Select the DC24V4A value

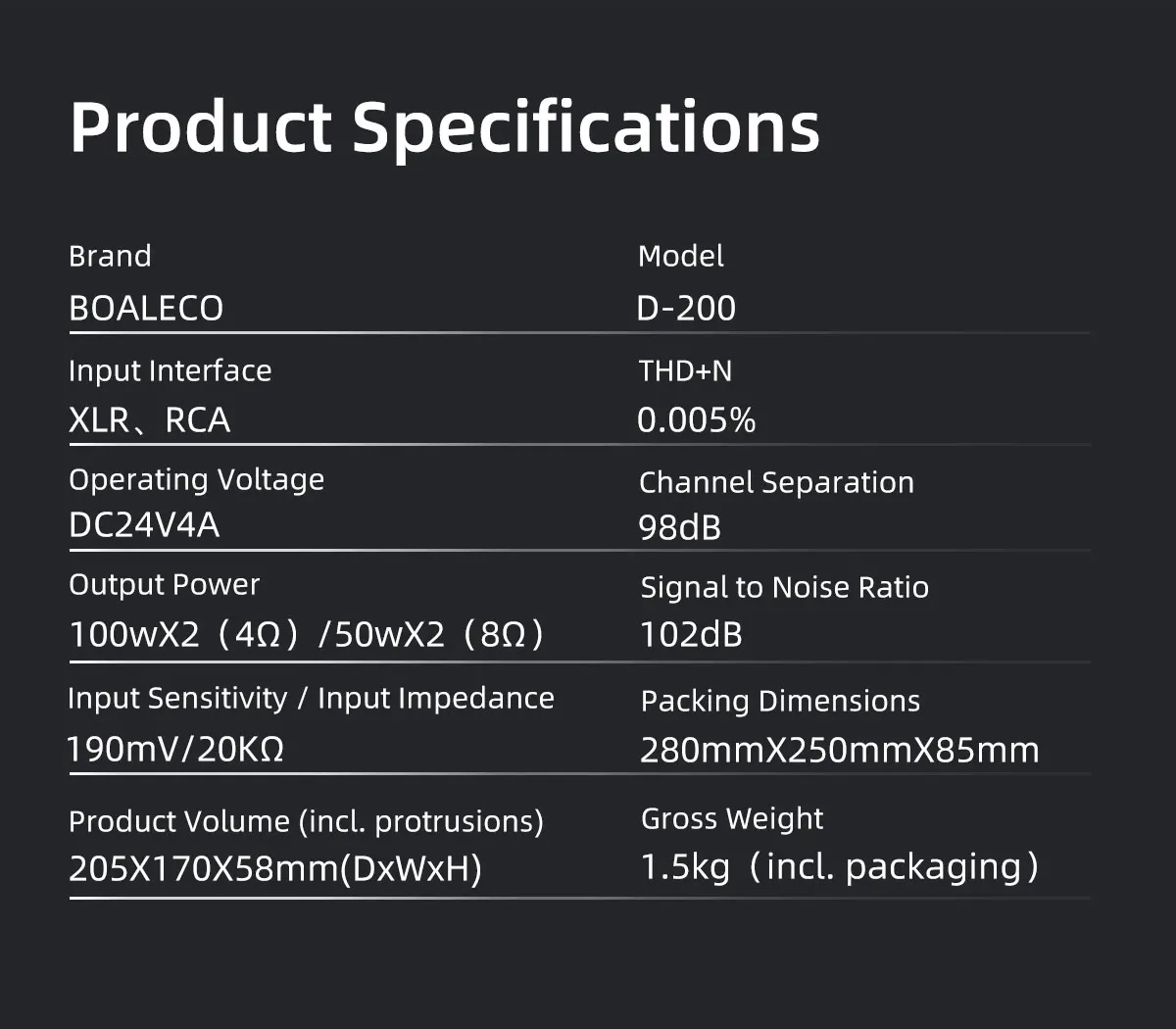click(x=144, y=525)
